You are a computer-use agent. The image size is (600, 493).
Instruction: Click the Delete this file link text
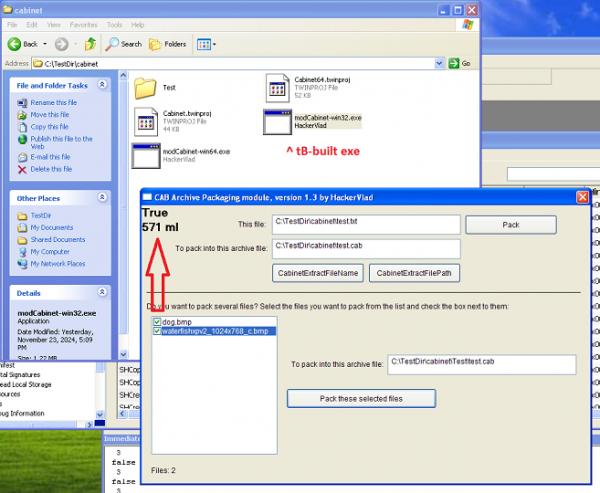(51, 169)
